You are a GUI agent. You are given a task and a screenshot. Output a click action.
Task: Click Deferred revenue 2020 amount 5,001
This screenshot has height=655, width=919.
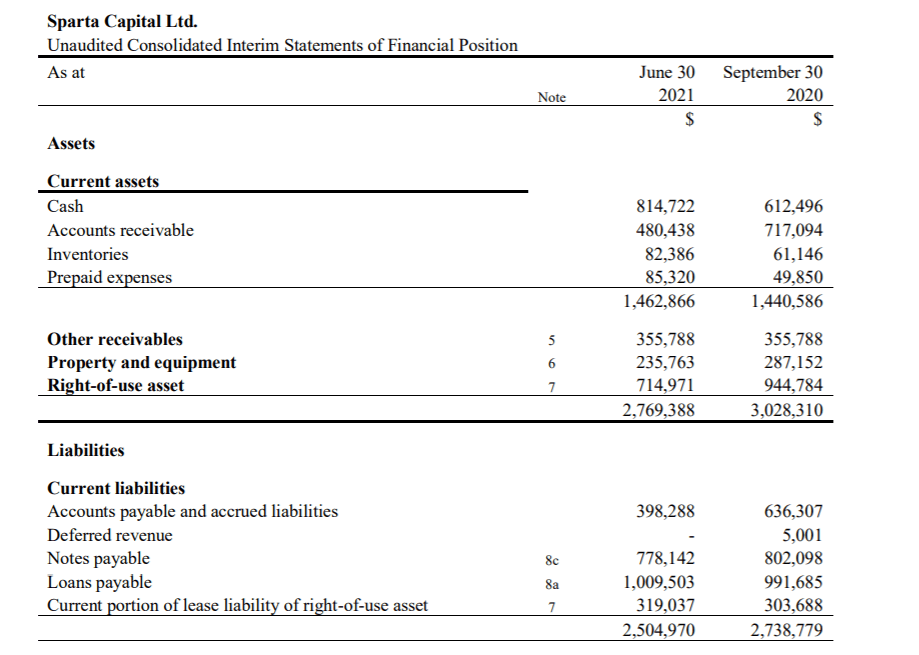click(802, 535)
